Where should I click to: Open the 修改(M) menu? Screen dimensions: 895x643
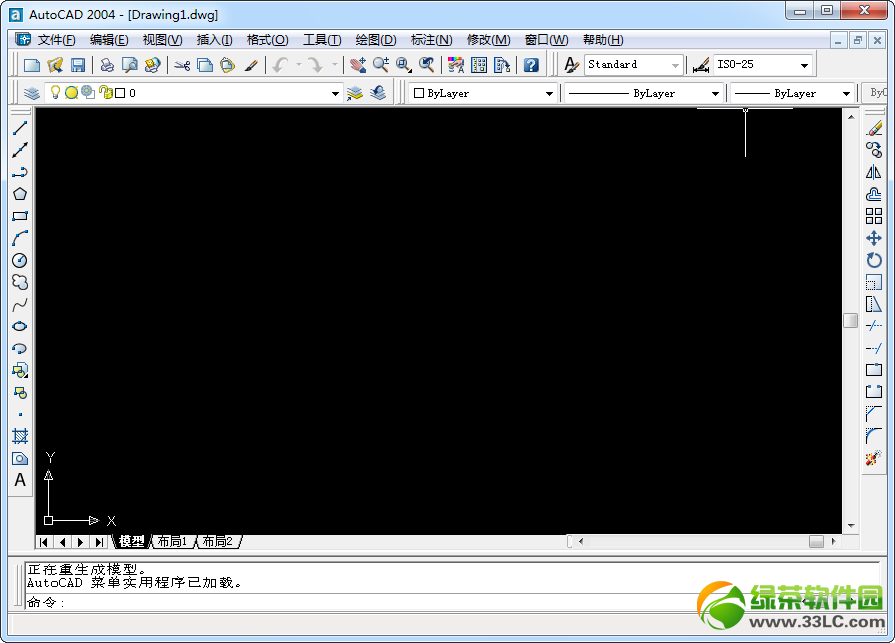(x=488, y=40)
